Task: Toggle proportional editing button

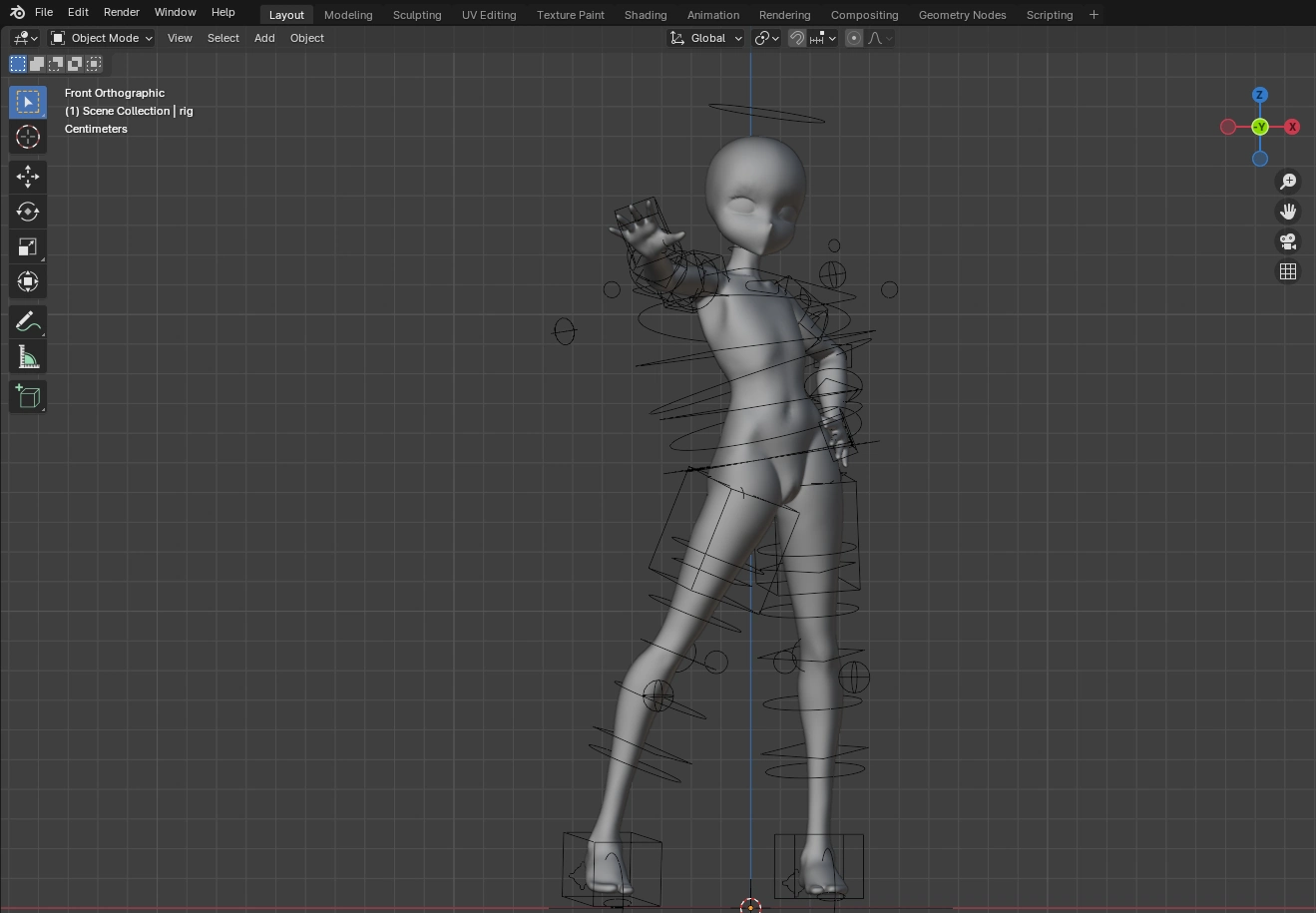Action: (x=854, y=38)
